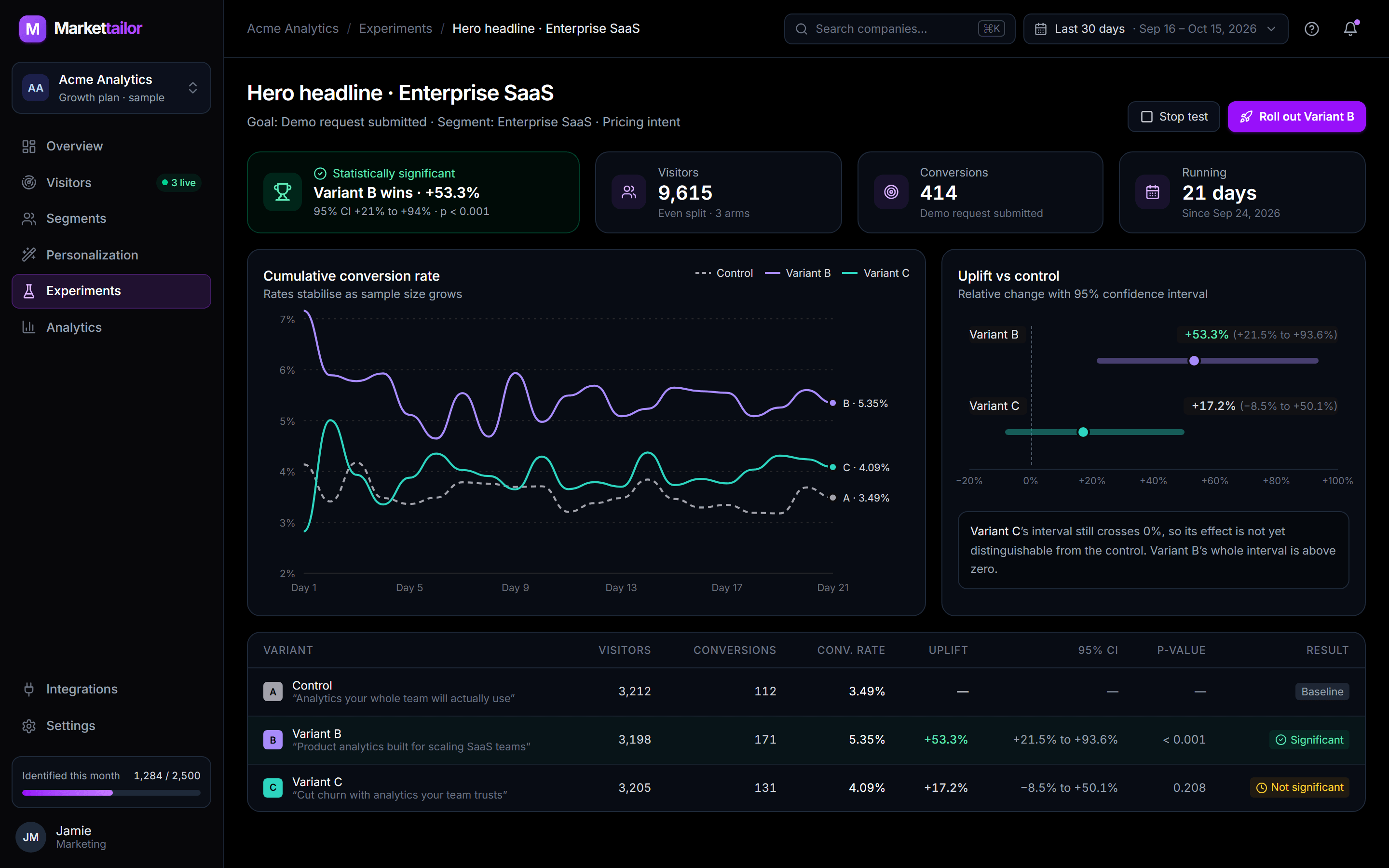The image size is (1389, 868).
Task: Click the Variant B purple badge in table
Action: pyautogui.click(x=272, y=739)
